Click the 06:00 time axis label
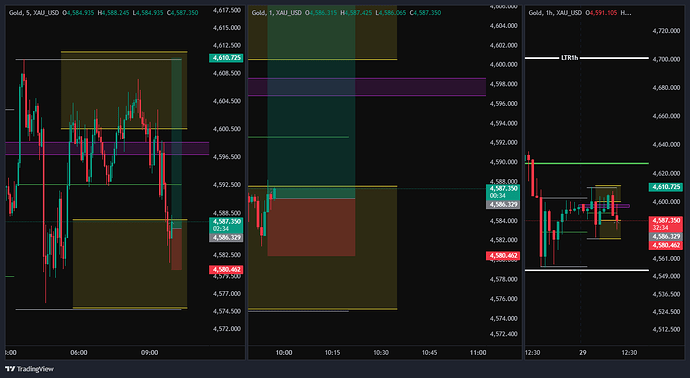 click(79, 352)
